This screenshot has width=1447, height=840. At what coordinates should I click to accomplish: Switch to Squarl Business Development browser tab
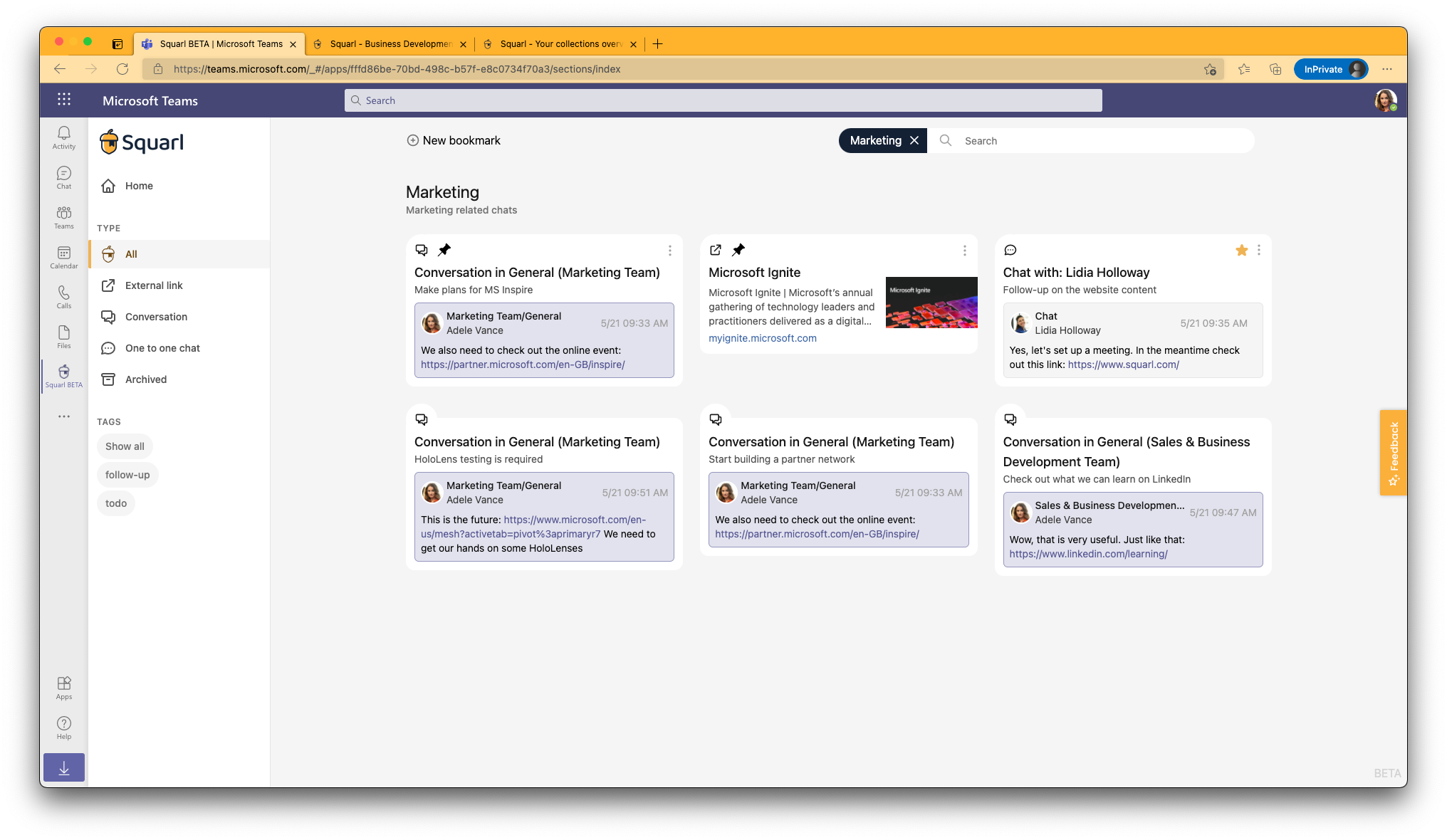click(390, 44)
